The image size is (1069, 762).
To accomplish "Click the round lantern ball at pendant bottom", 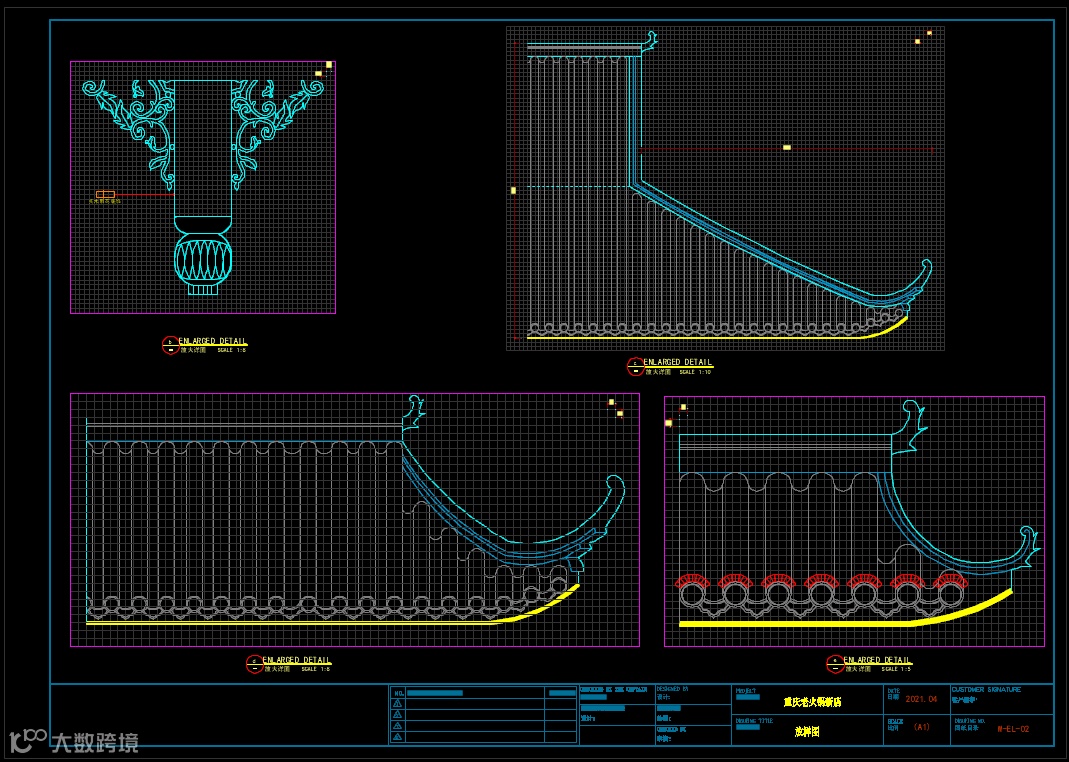I will [203, 259].
